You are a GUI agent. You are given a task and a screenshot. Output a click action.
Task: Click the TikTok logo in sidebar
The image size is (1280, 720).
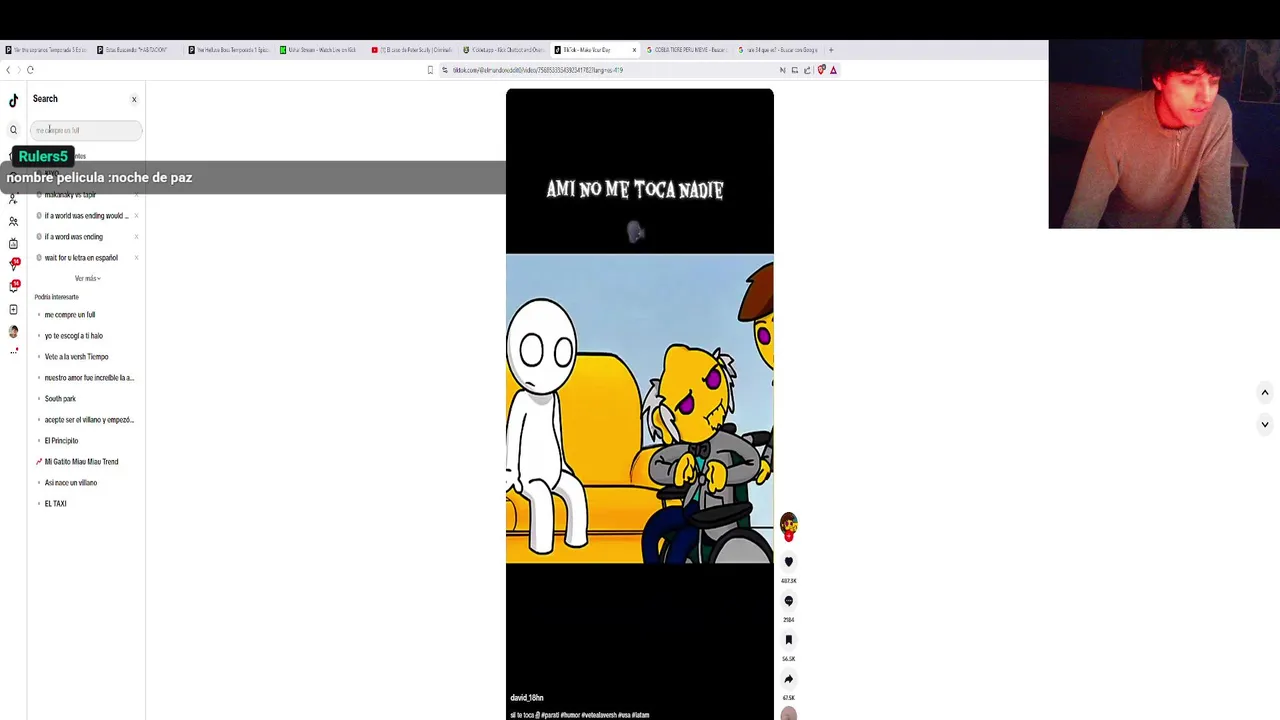pyautogui.click(x=13, y=100)
